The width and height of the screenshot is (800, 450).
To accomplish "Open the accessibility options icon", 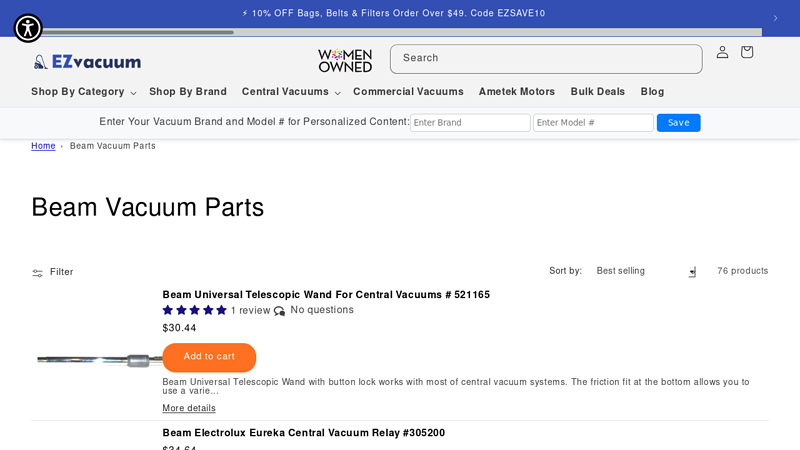I will click(28, 28).
